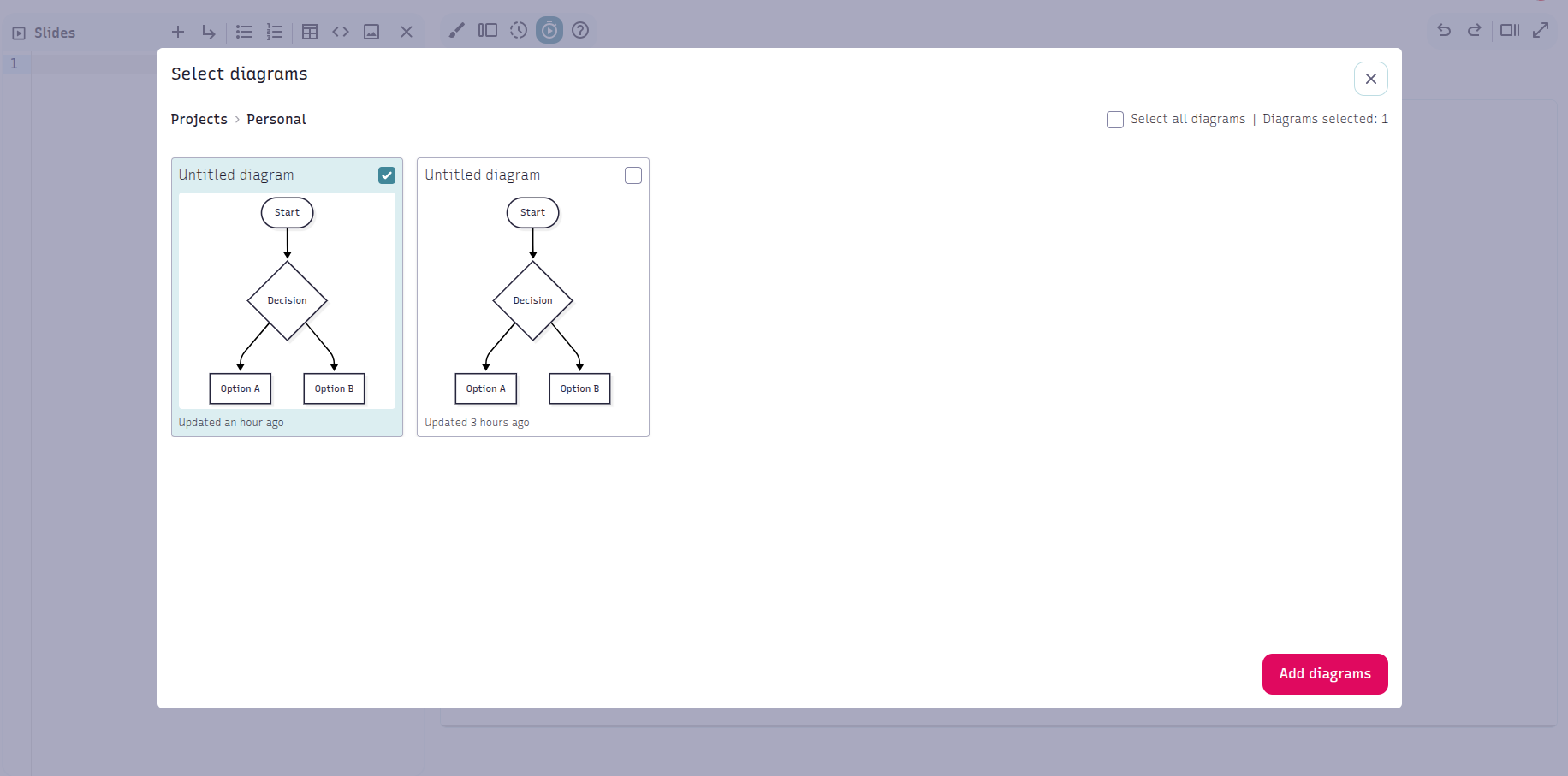Select the diagram updated 3 hours ago thumbnail
1568x776 pixels.
(x=532, y=300)
